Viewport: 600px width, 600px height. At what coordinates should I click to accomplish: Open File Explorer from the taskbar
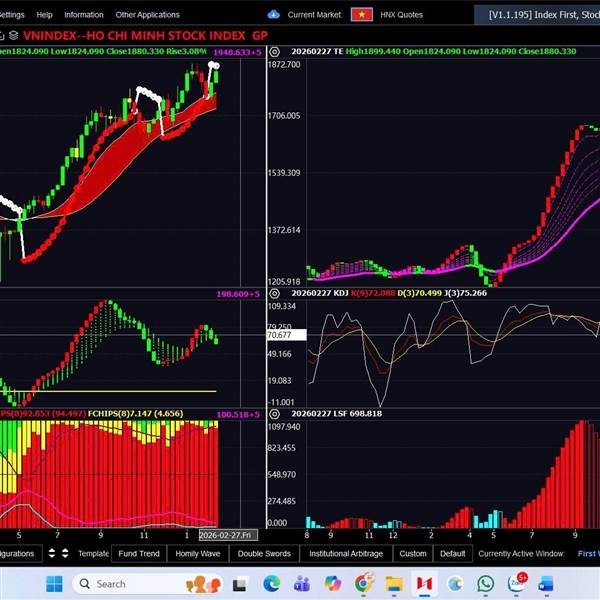click(394, 584)
